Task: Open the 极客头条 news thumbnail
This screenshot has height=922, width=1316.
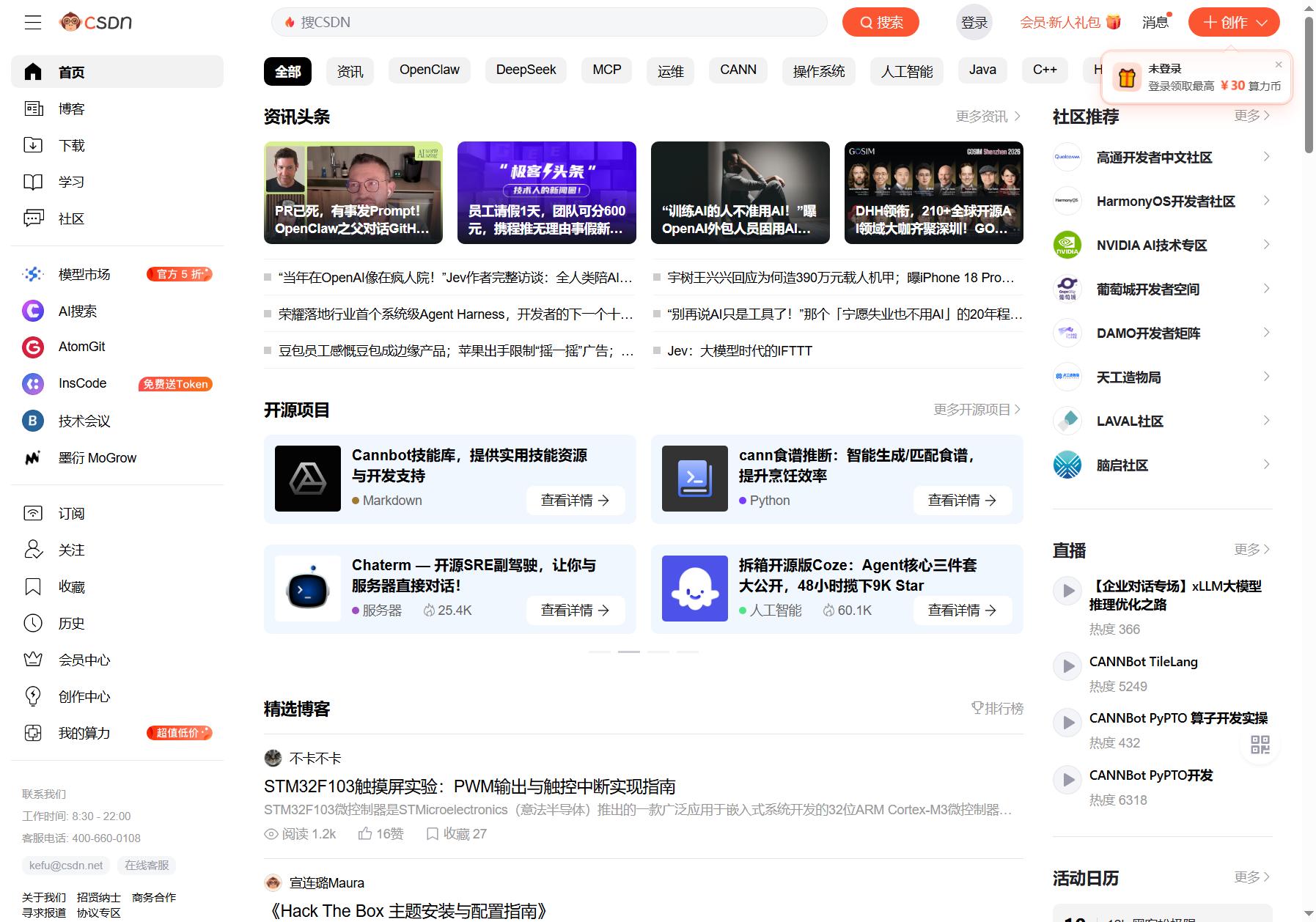Action: pos(547,192)
